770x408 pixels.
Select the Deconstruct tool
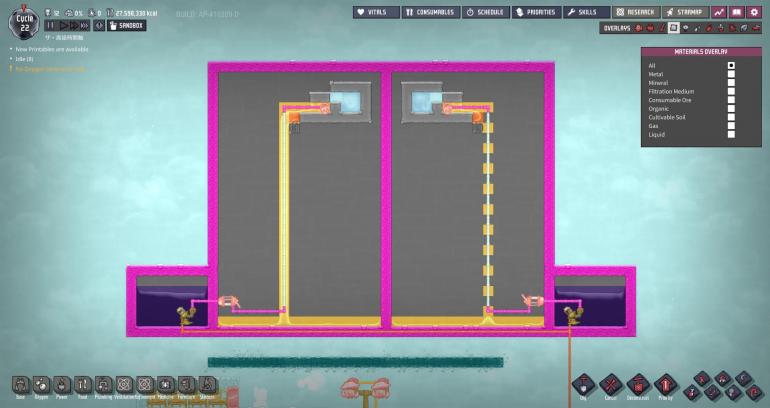638,385
